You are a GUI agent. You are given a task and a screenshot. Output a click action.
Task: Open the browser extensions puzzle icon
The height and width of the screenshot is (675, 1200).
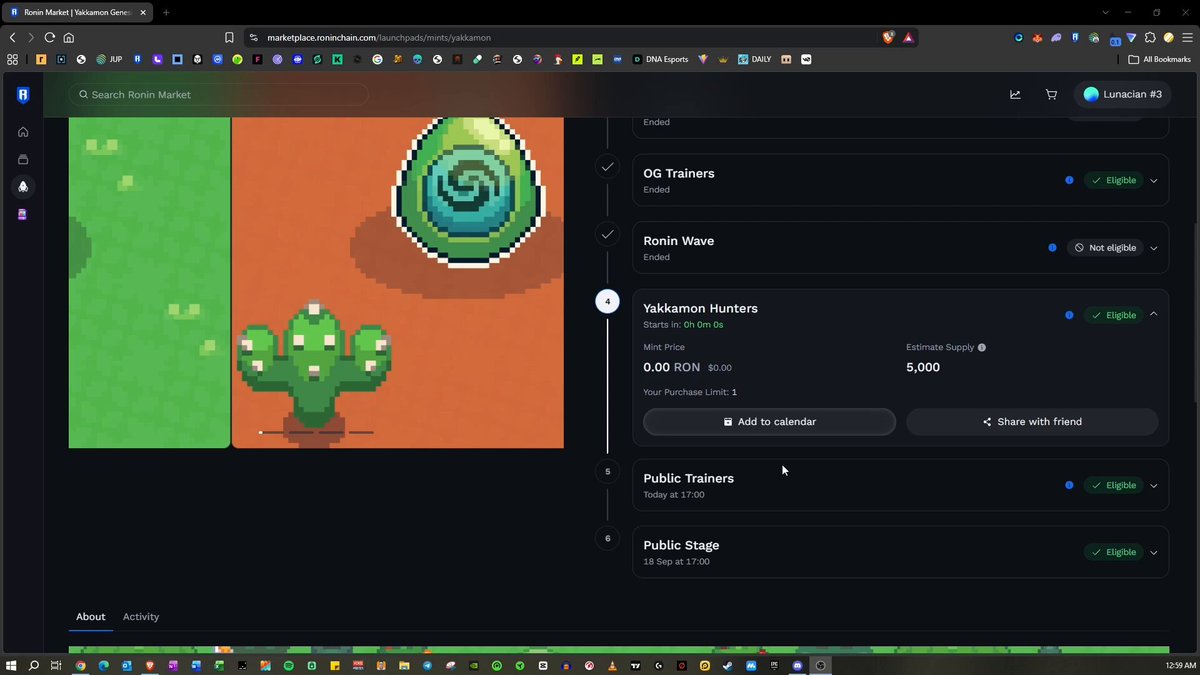click(x=1149, y=37)
